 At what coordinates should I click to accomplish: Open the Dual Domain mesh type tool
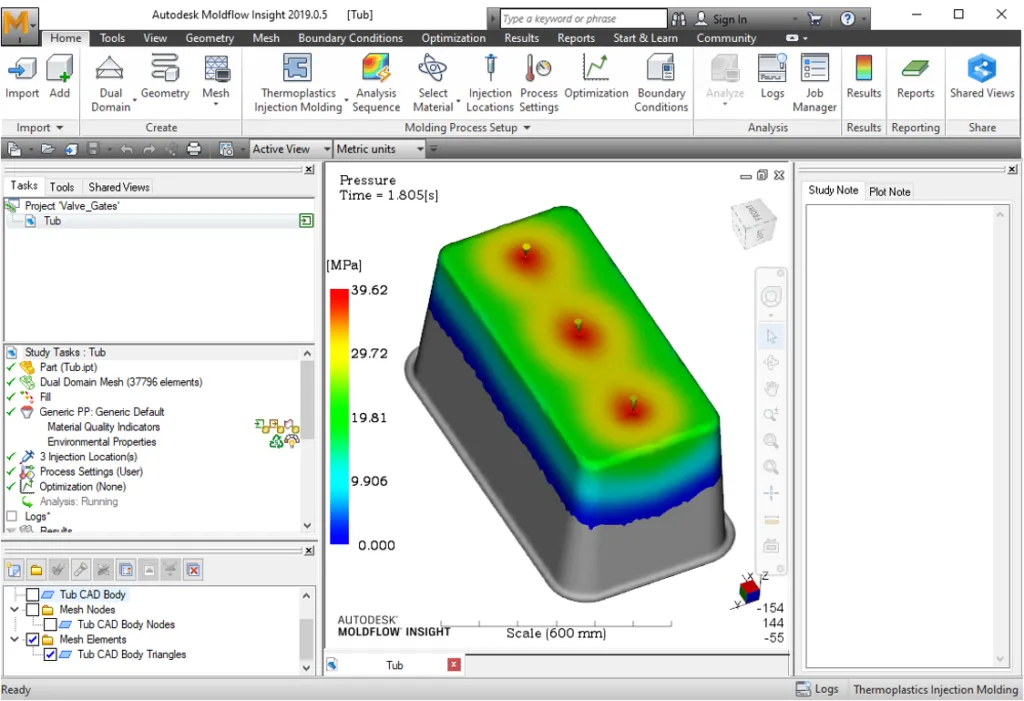pyautogui.click(x=110, y=83)
